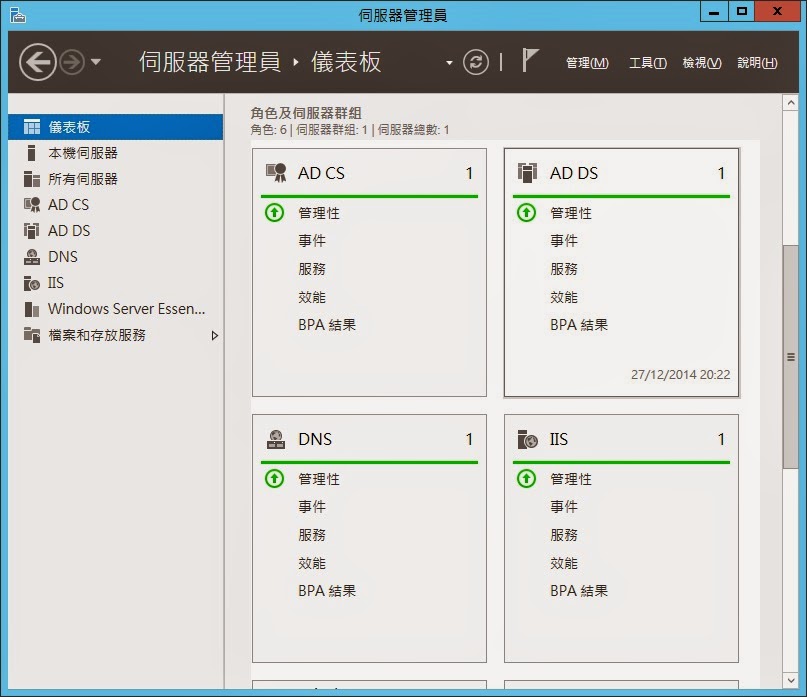
Task: Click the DNS tile header icon
Action: 276,439
